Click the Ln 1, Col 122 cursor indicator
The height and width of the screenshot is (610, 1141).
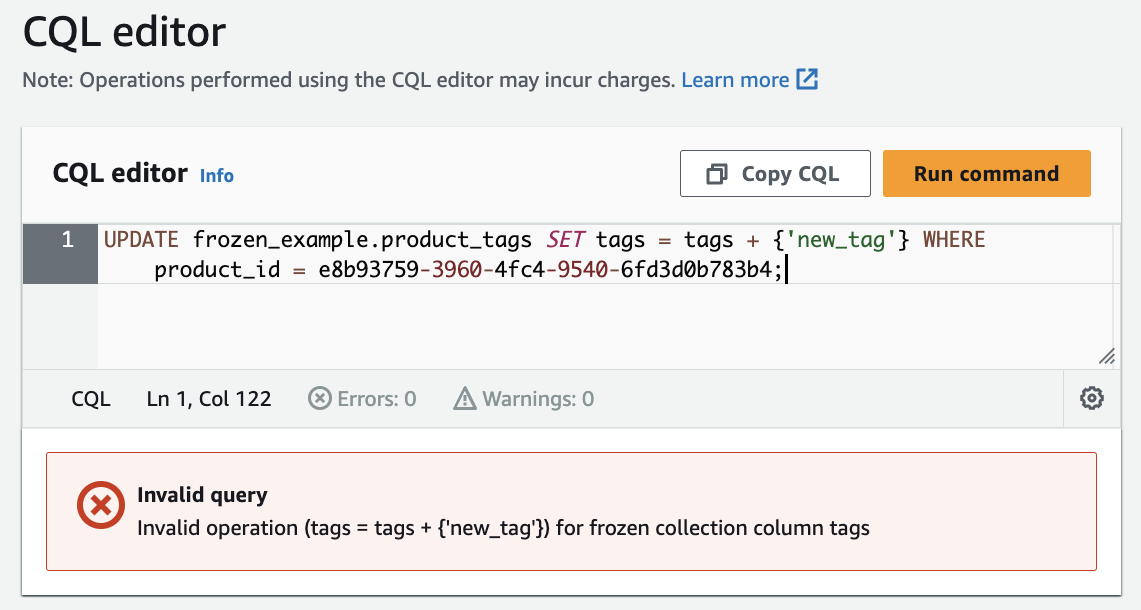209,399
